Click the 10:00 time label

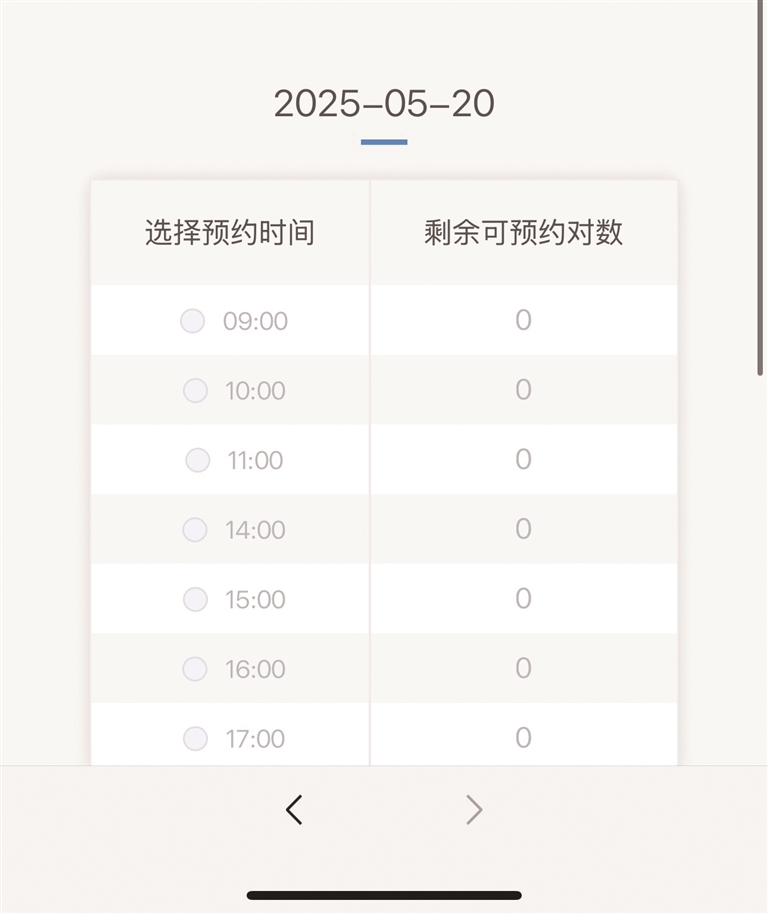click(255, 391)
